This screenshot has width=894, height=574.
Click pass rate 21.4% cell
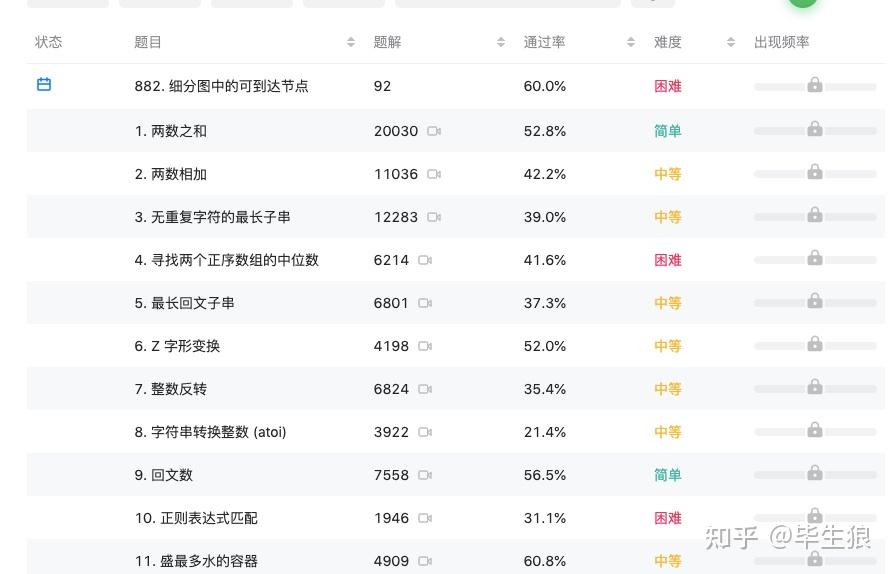click(544, 432)
